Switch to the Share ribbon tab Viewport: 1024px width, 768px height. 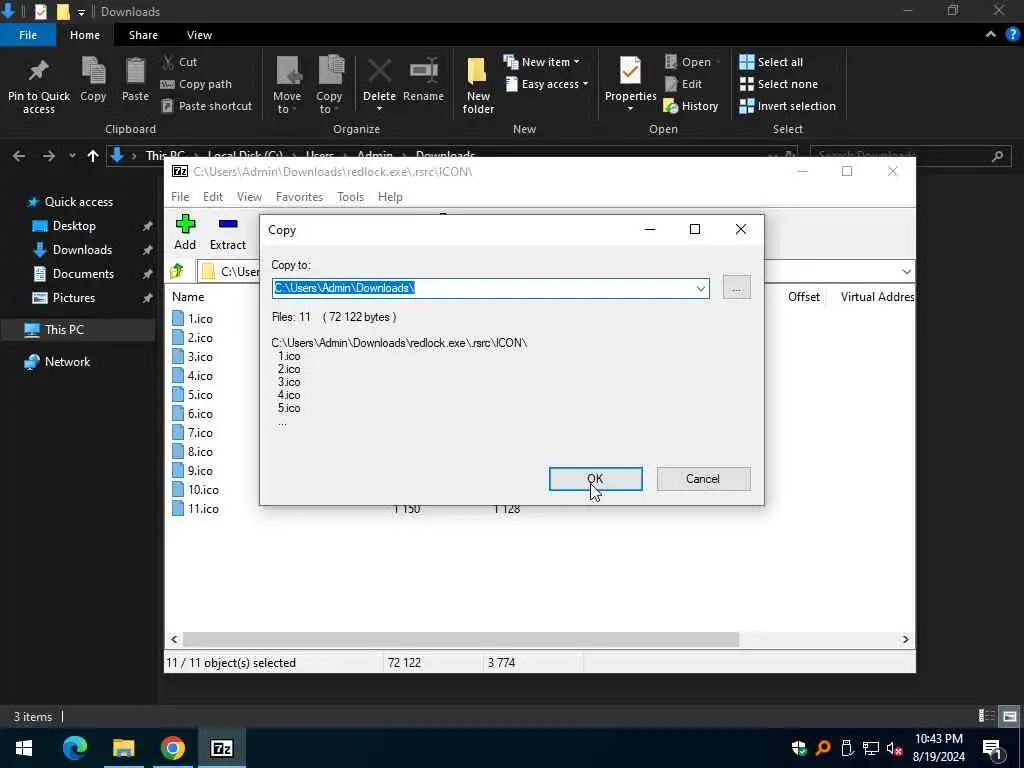pyautogui.click(x=143, y=35)
